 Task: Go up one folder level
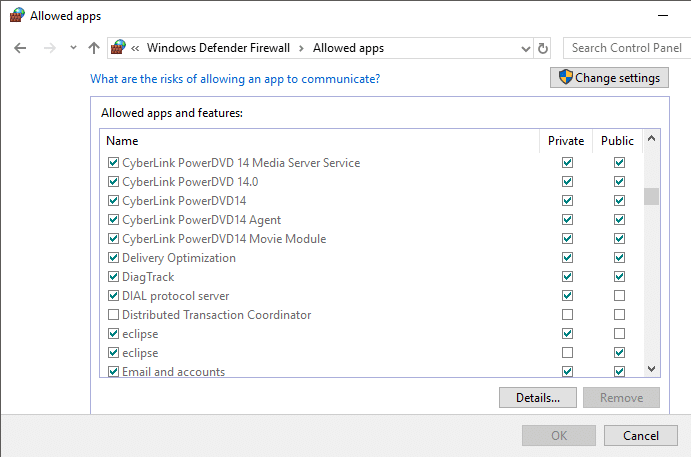tap(94, 48)
